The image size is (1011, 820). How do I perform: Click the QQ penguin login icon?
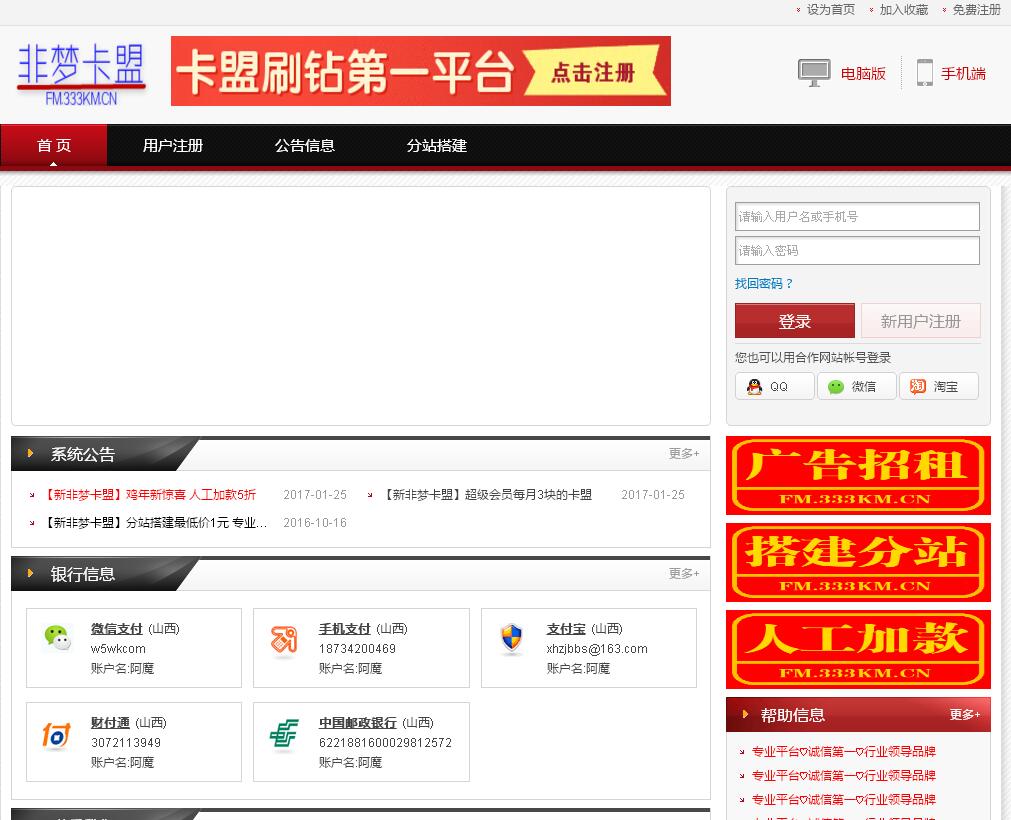[x=754, y=387]
